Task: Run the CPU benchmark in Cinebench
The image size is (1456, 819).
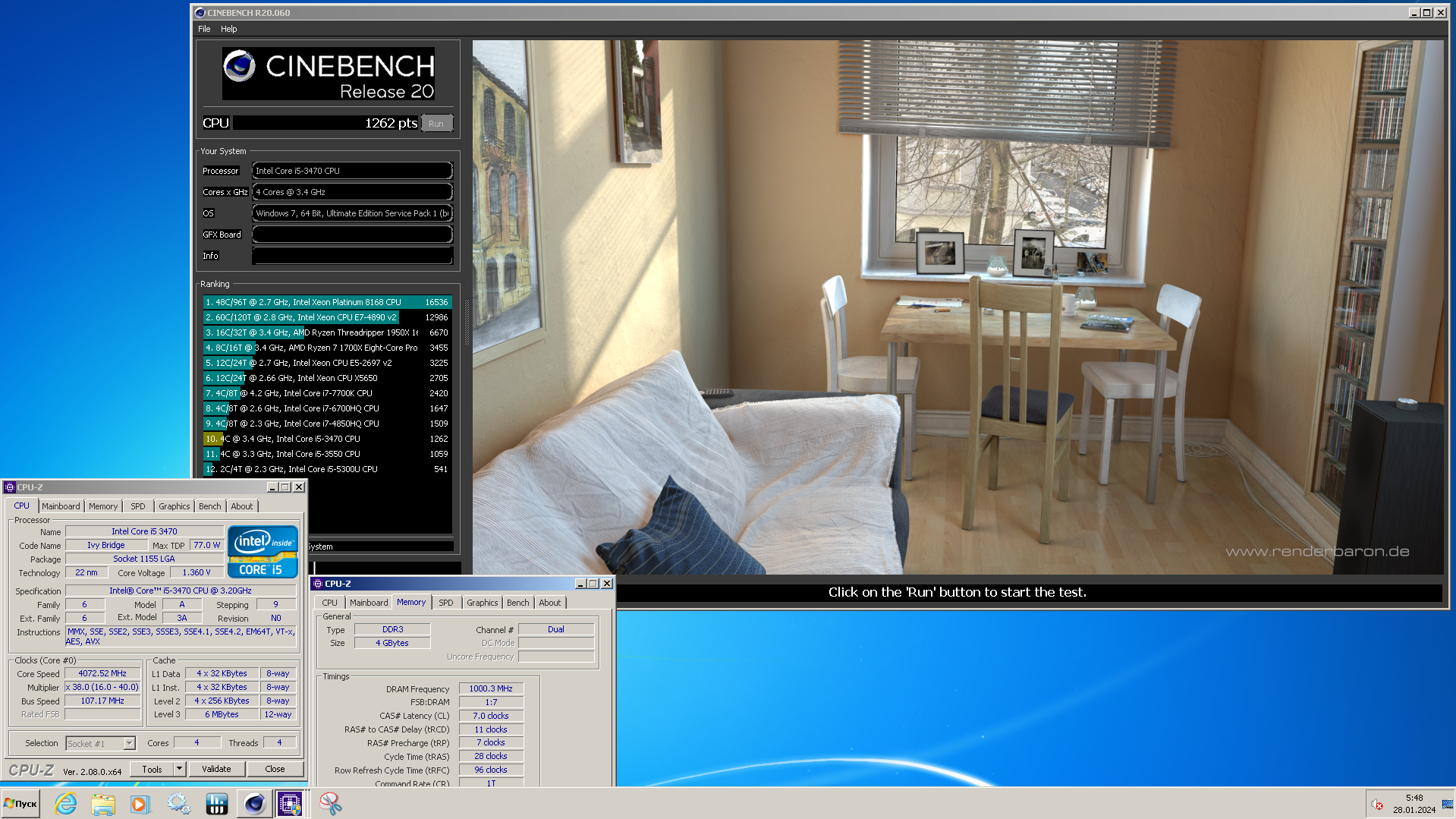Action: pyautogui.click(x=436, y=124)
